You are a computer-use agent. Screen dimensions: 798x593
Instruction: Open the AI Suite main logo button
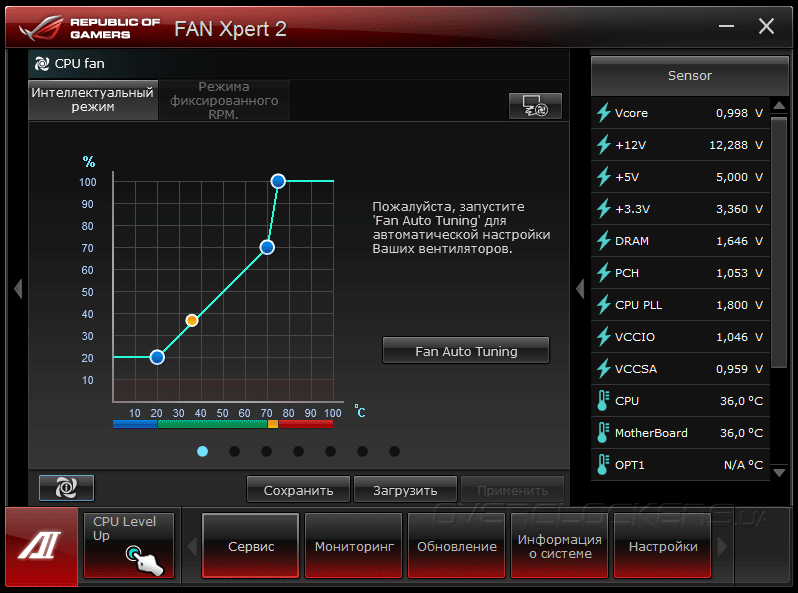click(x=41, y=546)
